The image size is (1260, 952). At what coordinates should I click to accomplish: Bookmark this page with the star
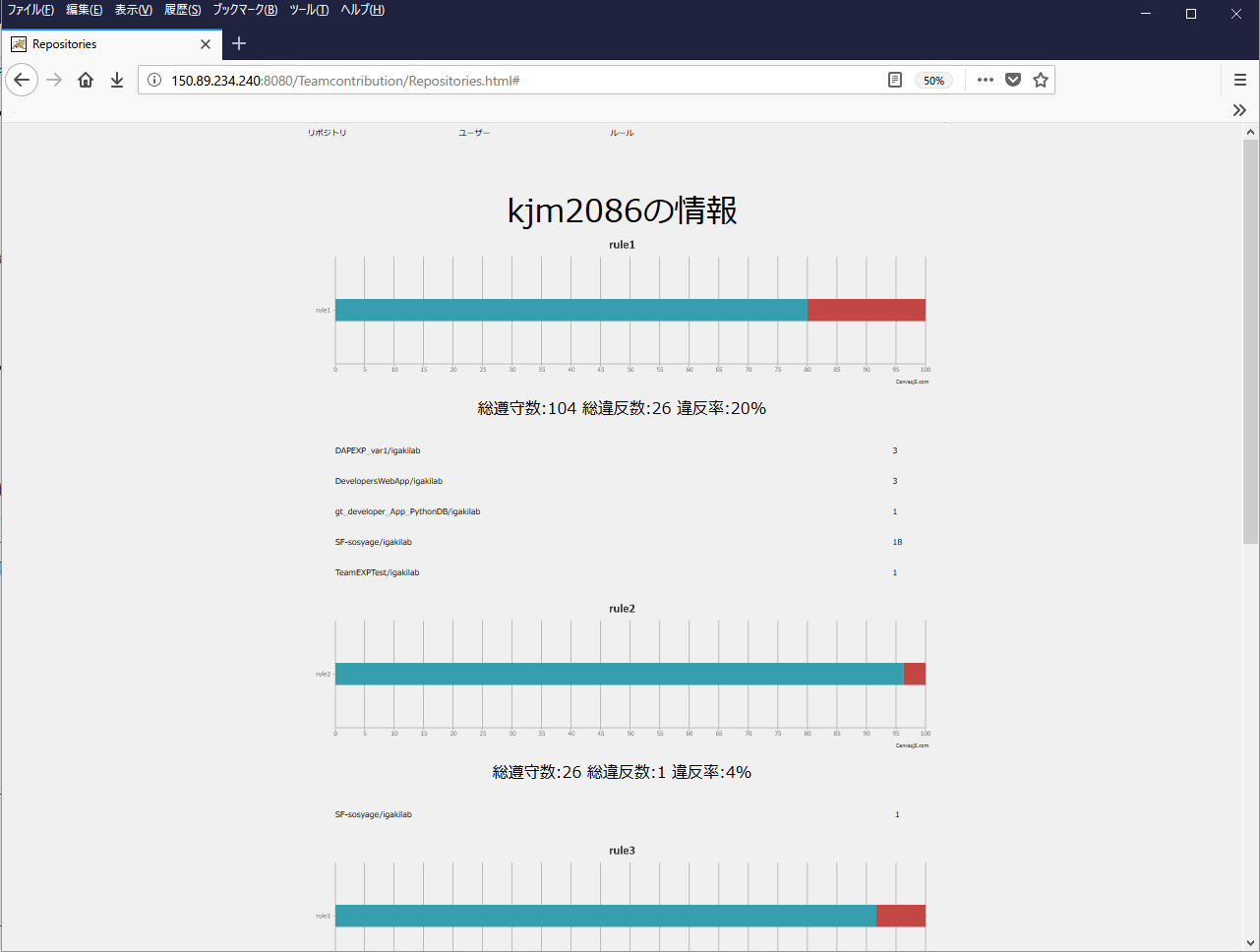[x=1041, y=80]
